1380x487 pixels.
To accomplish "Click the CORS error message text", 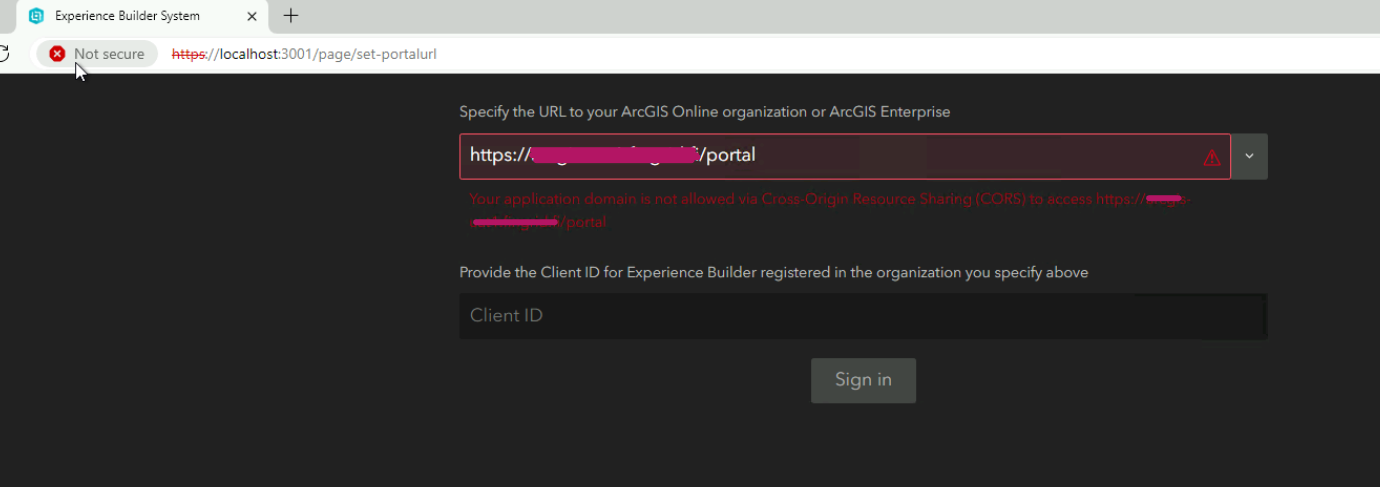I will [x=830, y=210].
